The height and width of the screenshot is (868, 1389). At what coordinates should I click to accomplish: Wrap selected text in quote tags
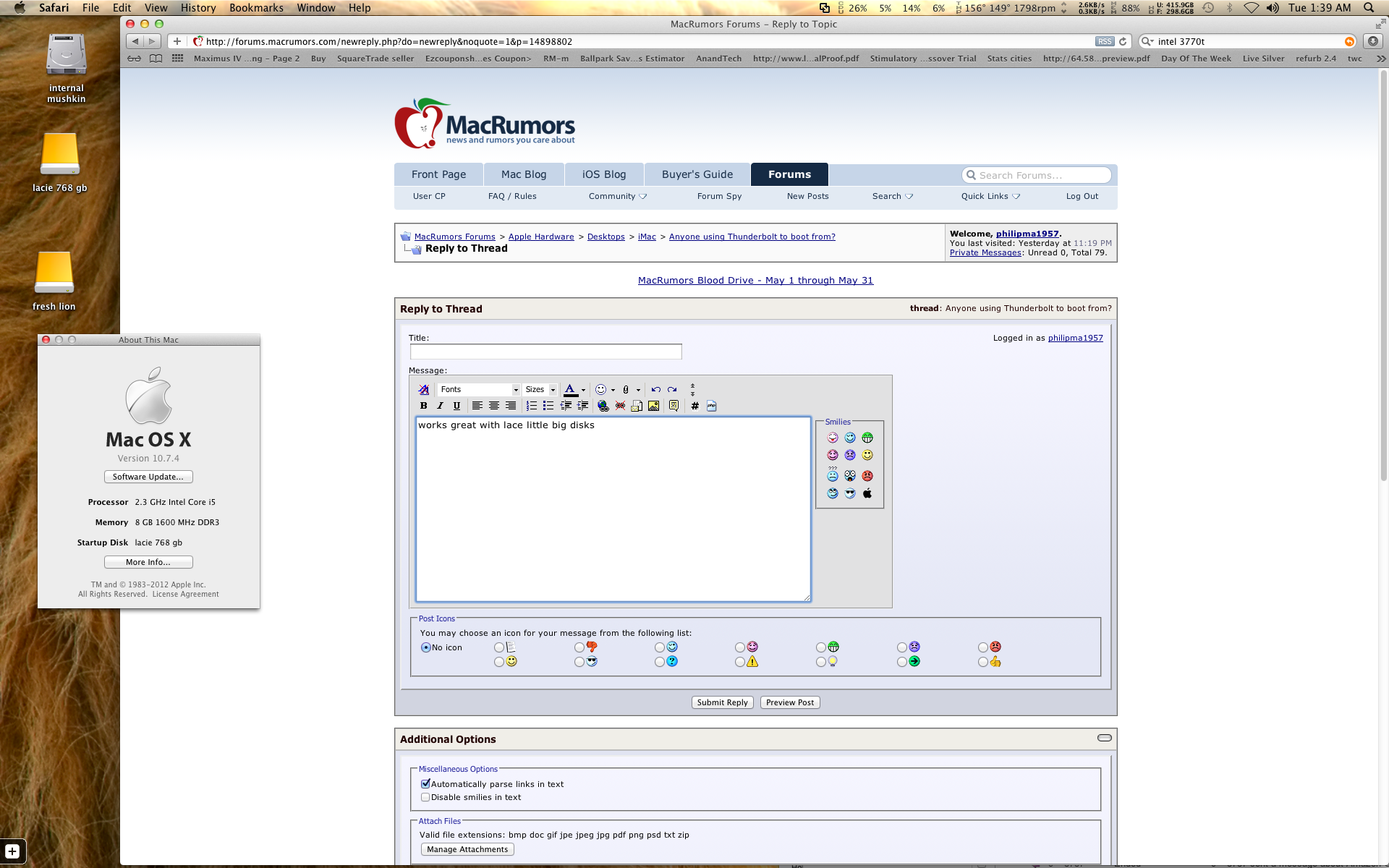pyautogui.click(x=674, y=406)
